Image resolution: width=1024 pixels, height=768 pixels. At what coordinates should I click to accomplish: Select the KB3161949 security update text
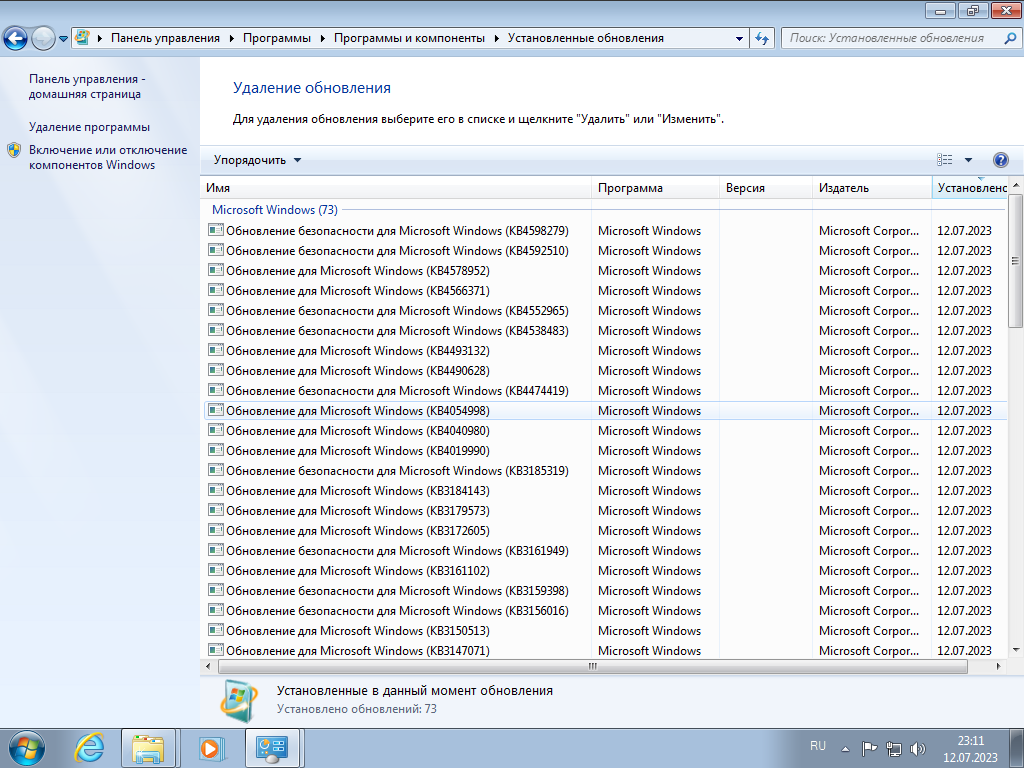click(x=397, y=551)
